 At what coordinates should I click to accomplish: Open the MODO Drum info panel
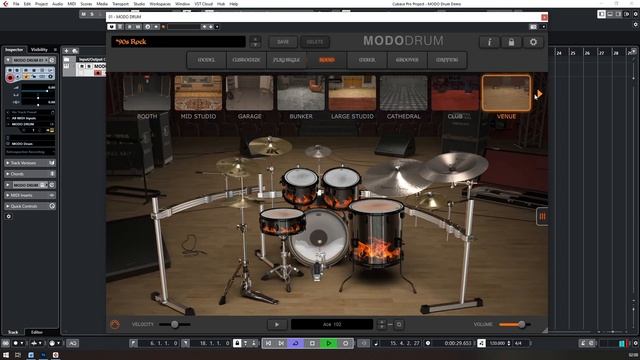[489, 42]
